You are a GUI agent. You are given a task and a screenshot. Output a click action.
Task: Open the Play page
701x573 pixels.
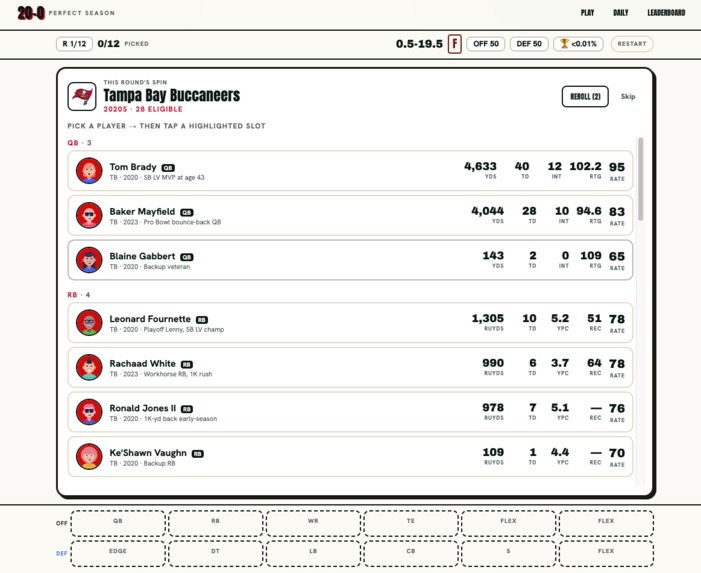click(587, 13)
